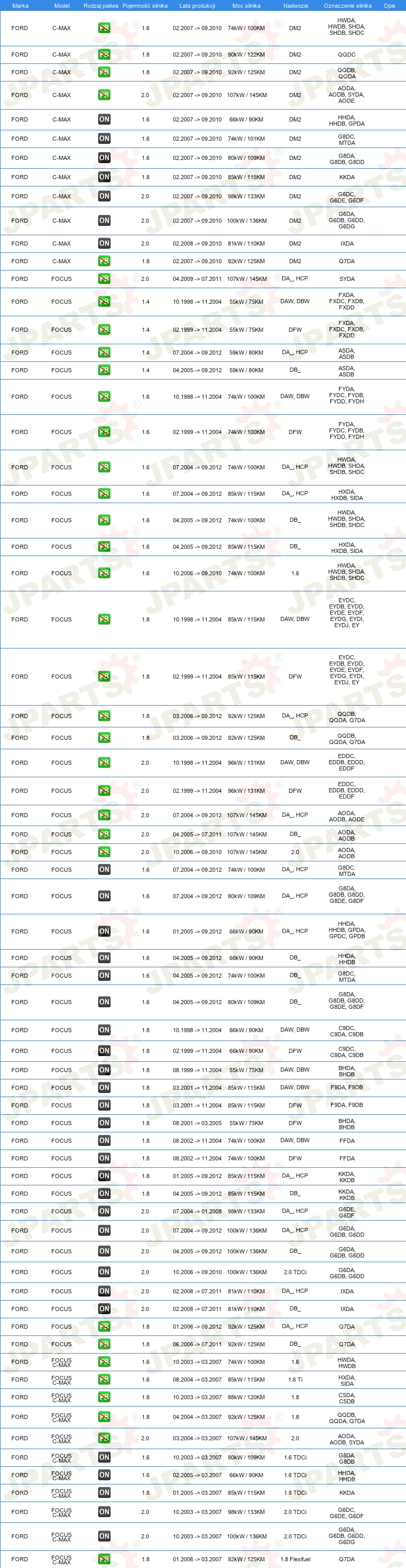Viewport: 406px width, 1568px height.
Task: Select production years 01.2006 -> 03.2007
Action: [197, 1559]
